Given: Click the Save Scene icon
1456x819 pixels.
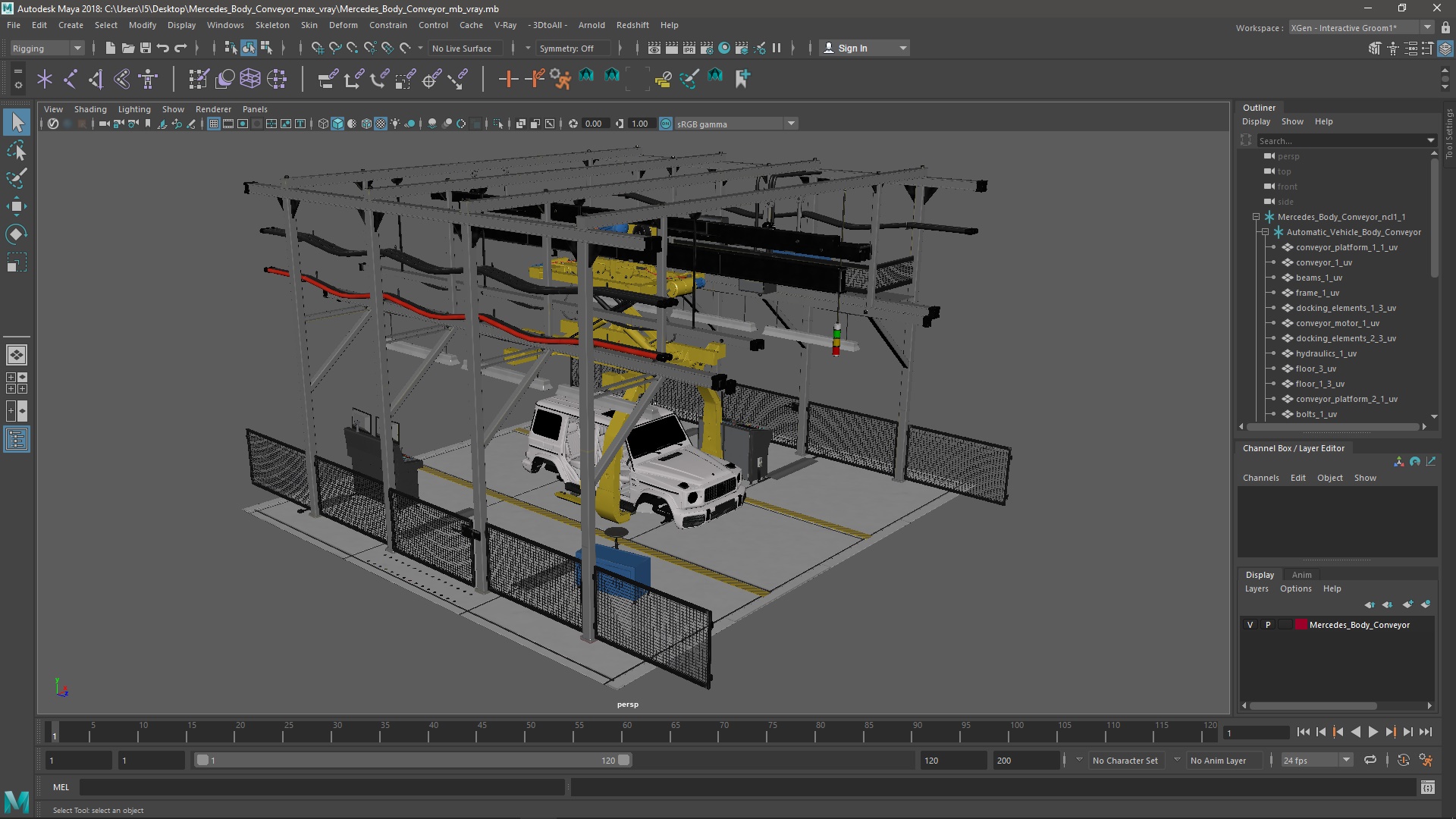Looking at the screenshot, I should tap(146, 48).
